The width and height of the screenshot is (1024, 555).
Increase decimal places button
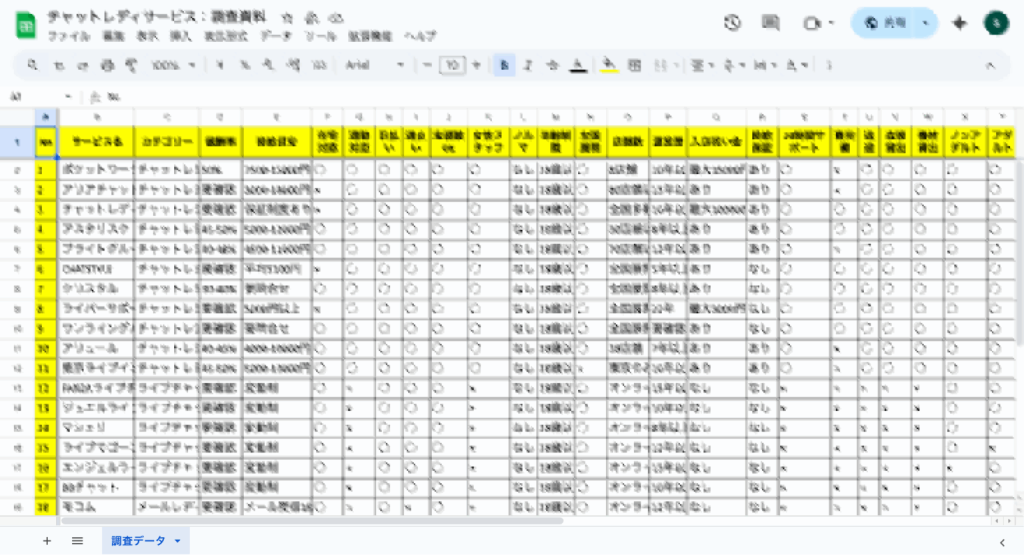click(x=293, y=65)
